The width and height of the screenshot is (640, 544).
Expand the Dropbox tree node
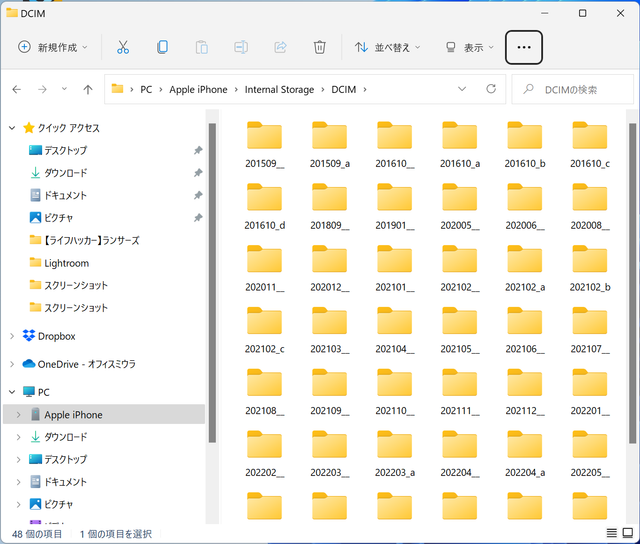pyautogui.click(x=12, y=336)
